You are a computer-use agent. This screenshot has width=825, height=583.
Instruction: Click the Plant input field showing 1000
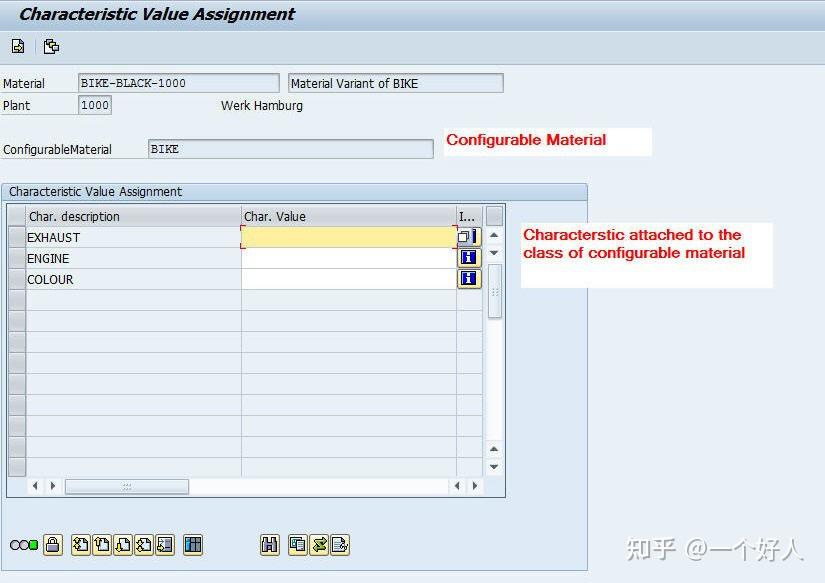94,105
